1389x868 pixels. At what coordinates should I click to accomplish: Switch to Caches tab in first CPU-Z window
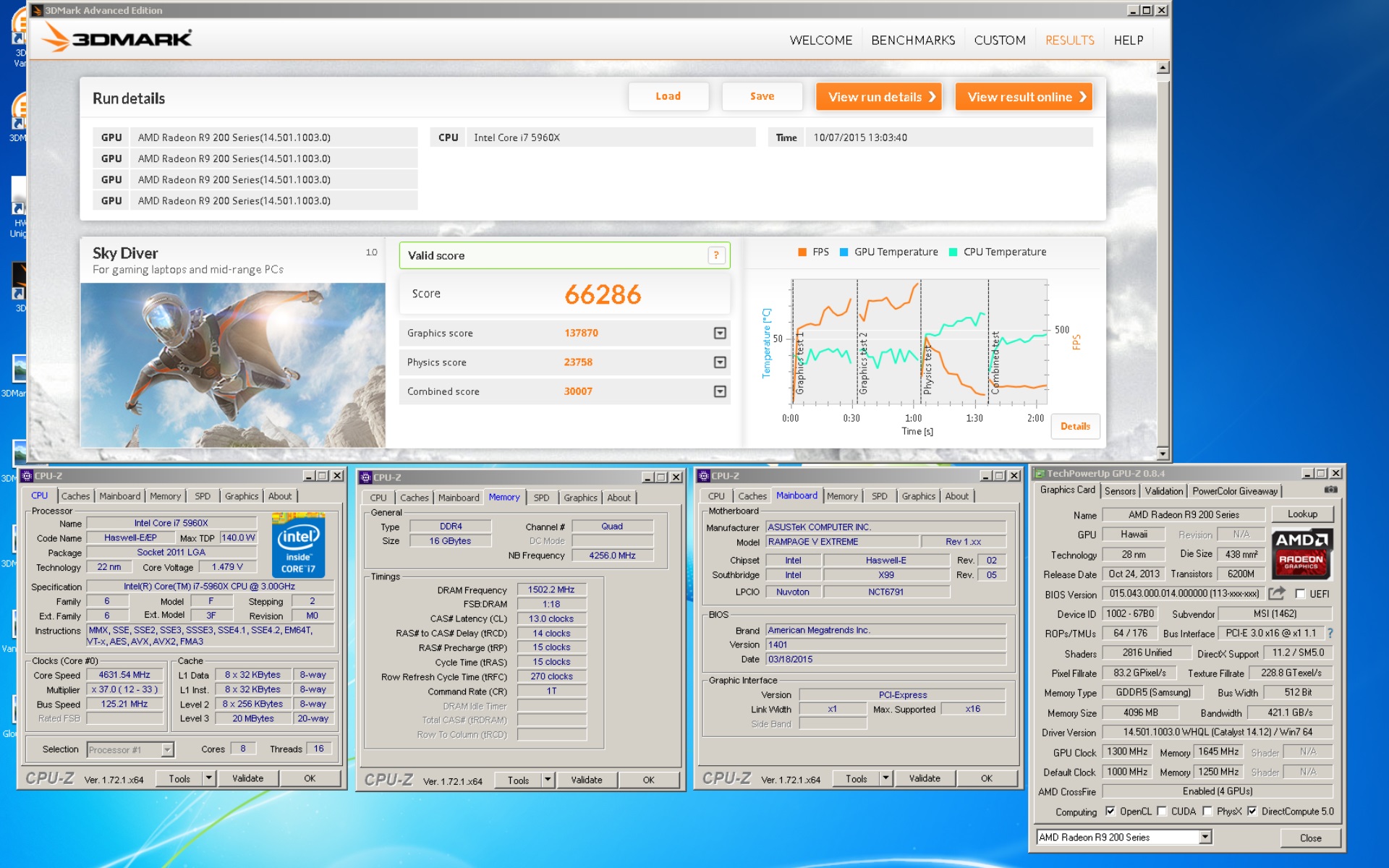75,496
